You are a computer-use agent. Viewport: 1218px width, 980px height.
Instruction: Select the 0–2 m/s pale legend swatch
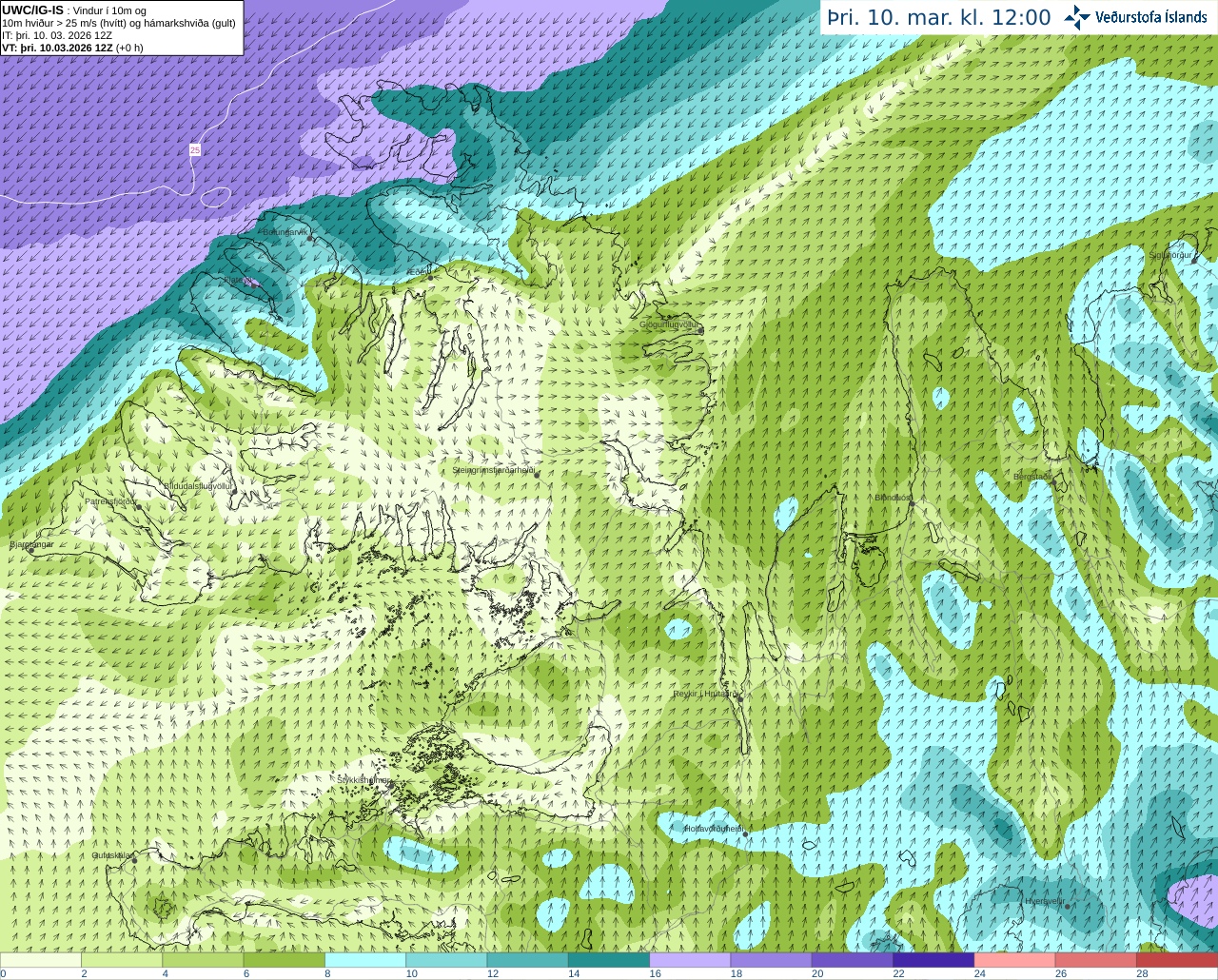point(41,959)
